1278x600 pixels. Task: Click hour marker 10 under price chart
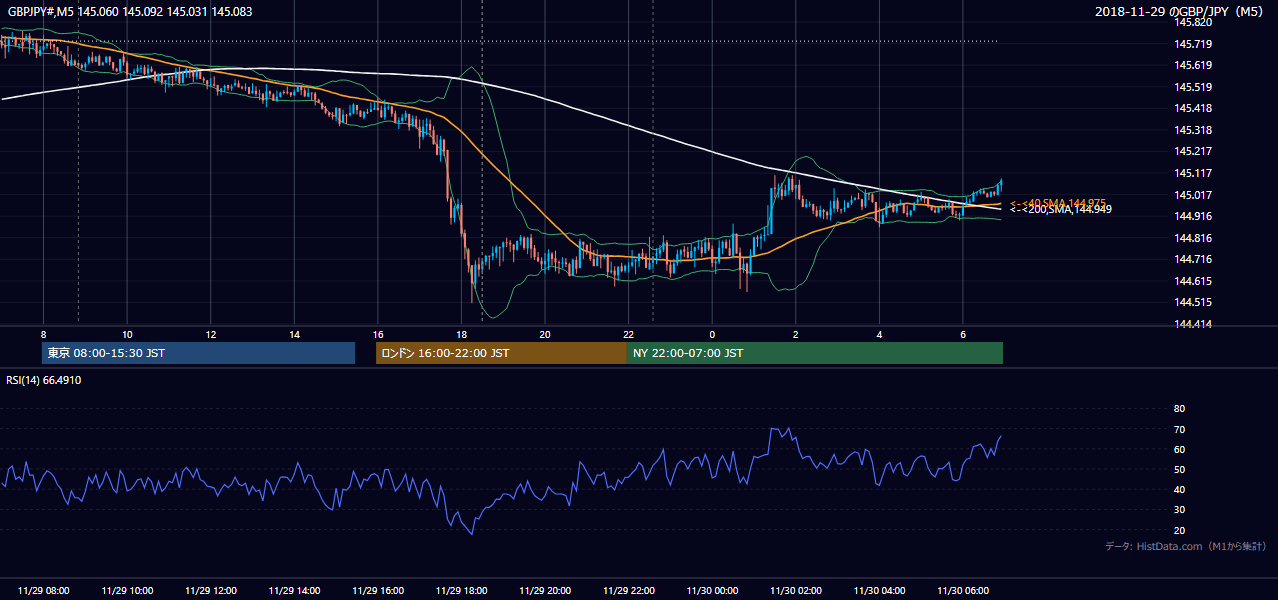(127, 334)
